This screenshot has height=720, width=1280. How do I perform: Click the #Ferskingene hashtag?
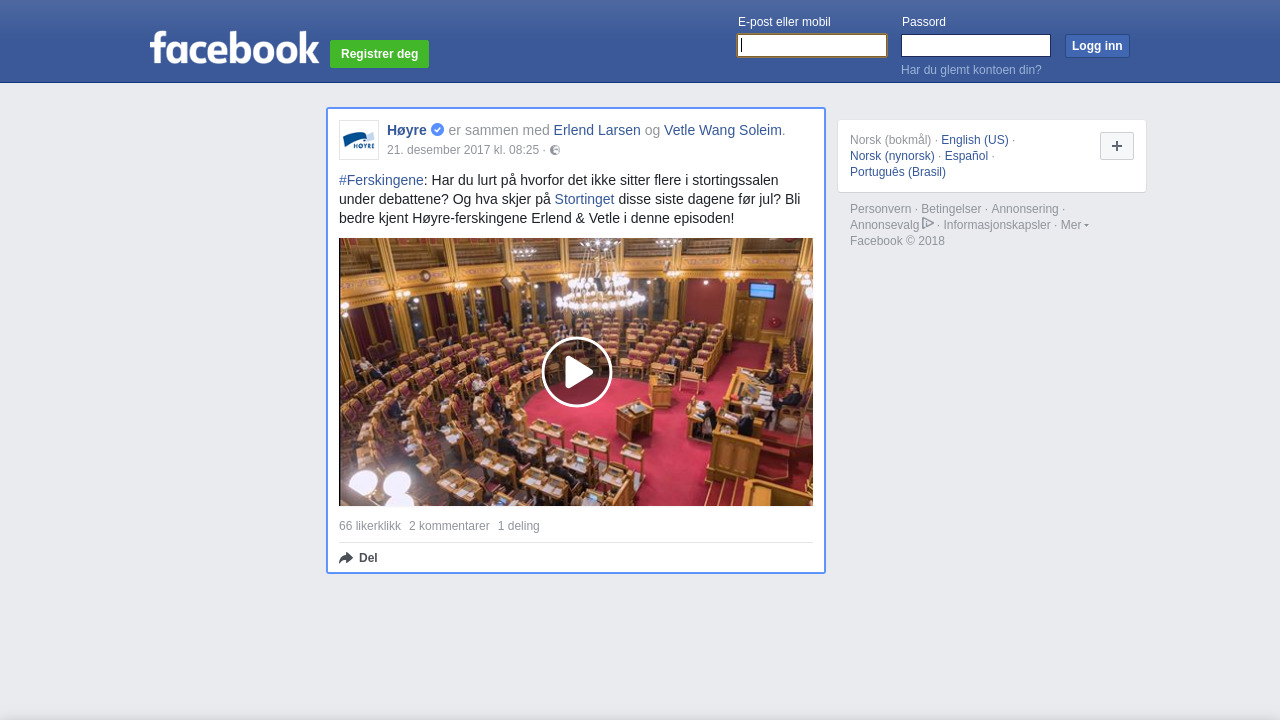[381, 180]
